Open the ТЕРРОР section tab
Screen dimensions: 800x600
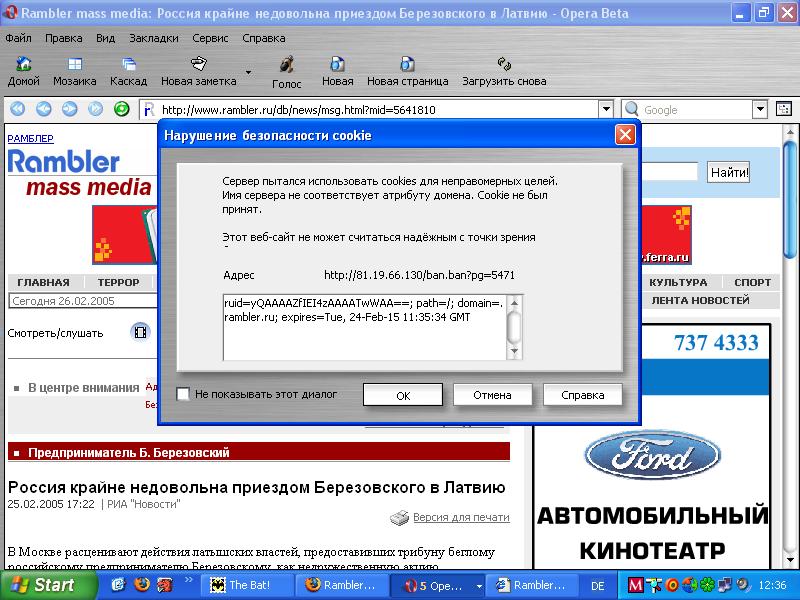[x=118, y=282]
